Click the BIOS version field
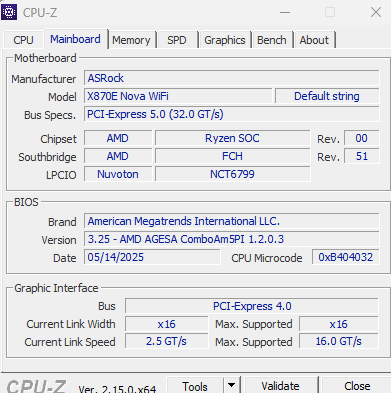This screenshot has width=391, height=393. (232, 239)
